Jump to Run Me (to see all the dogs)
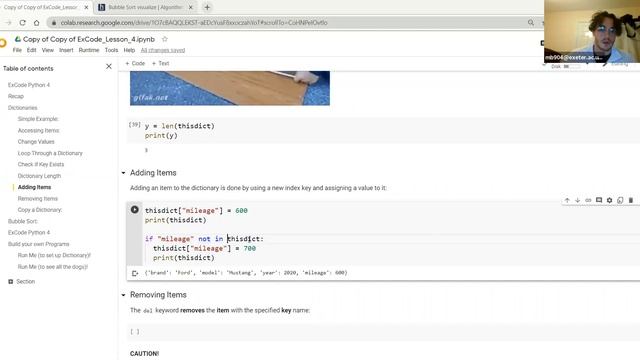 [53, 267]
